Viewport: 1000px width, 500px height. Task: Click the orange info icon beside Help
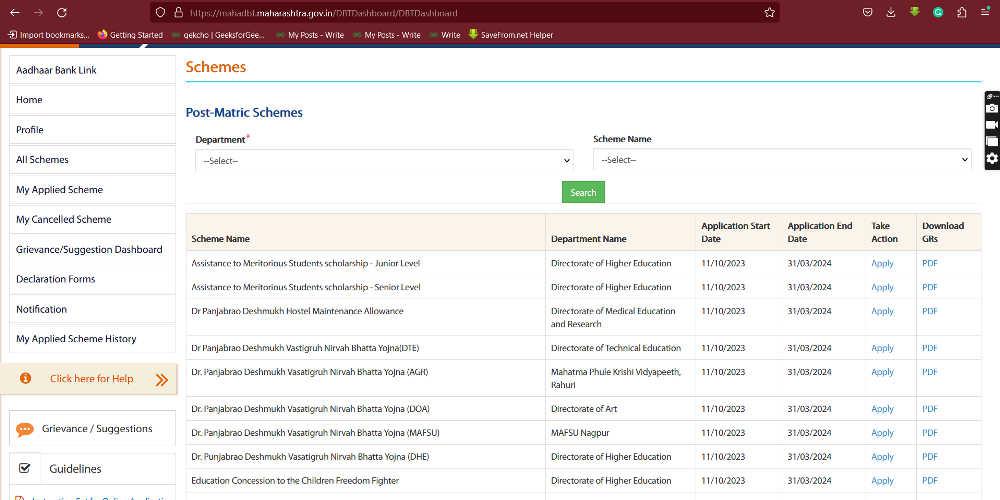[x=26, y=378]
